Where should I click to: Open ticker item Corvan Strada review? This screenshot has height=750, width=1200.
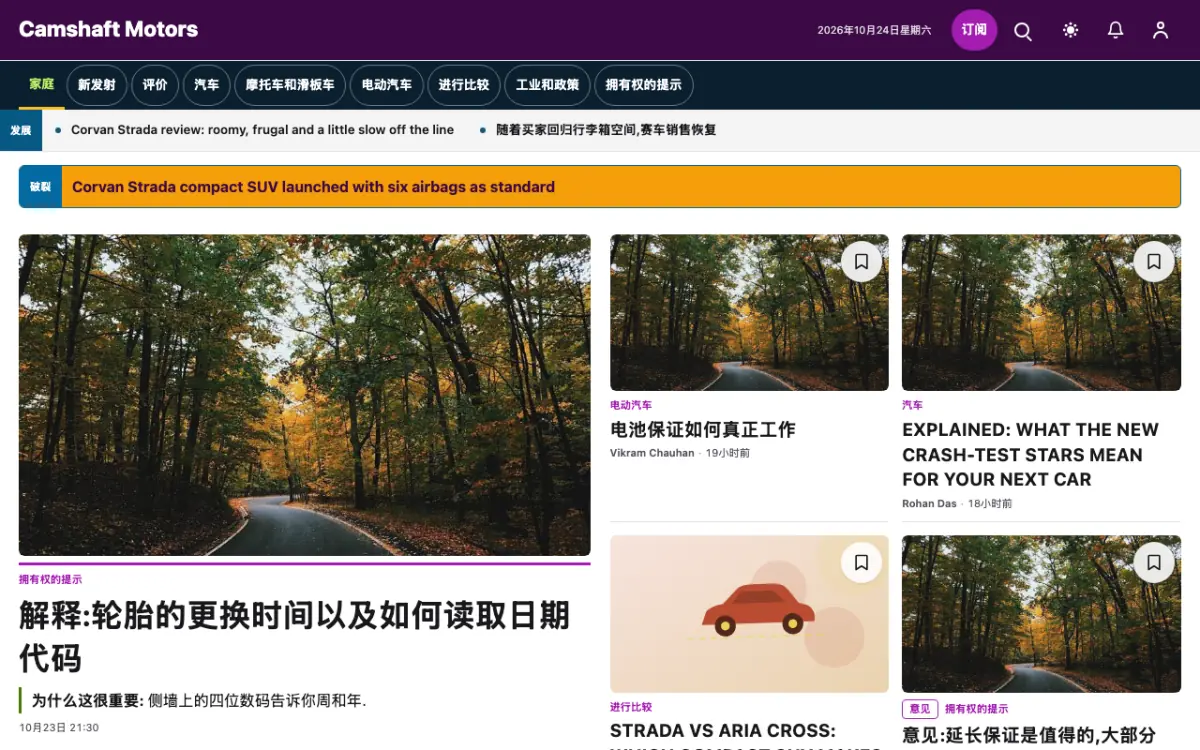262,130
